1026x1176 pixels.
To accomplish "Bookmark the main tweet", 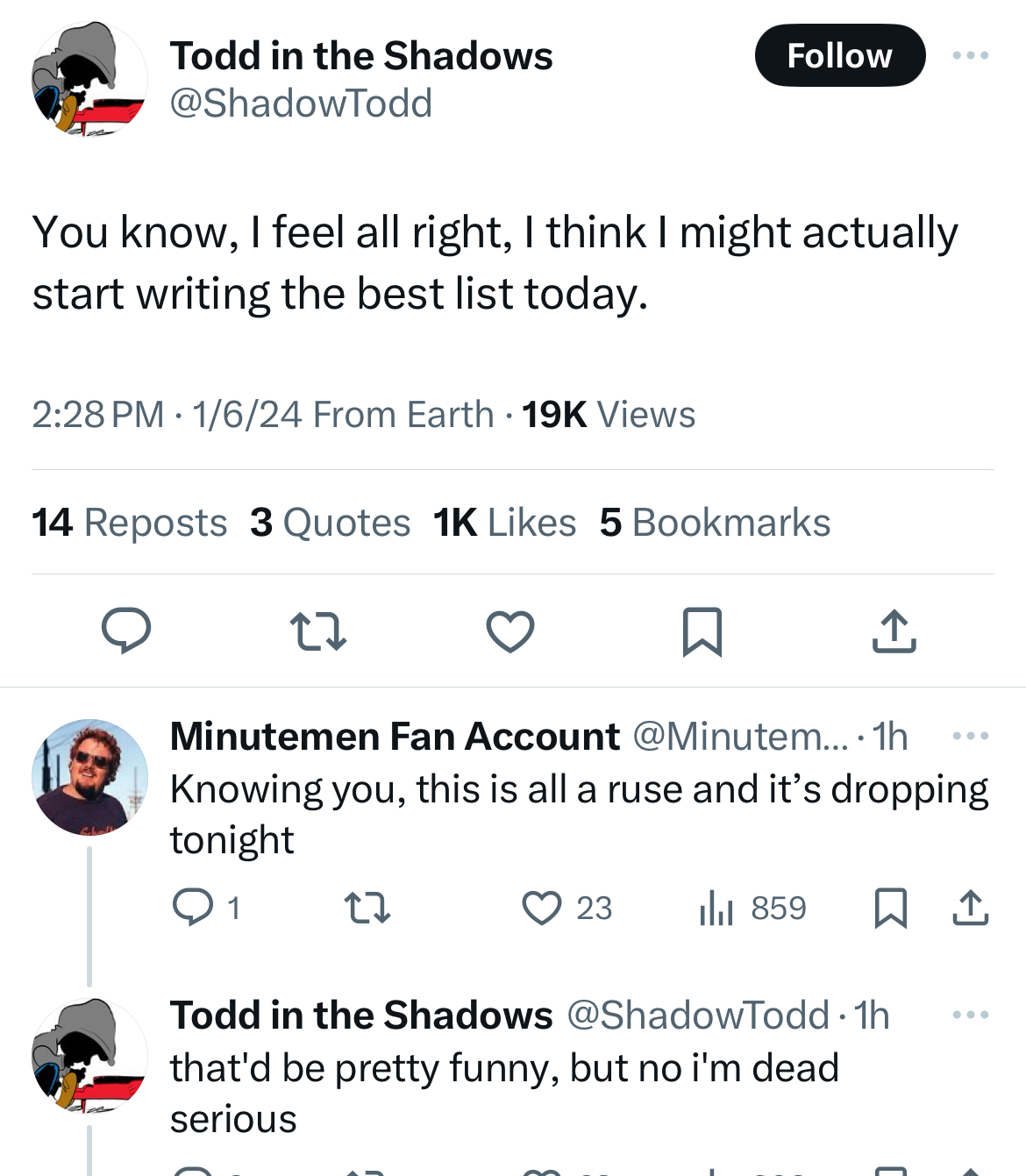I will pyautogui.click(x=702, y=631).
